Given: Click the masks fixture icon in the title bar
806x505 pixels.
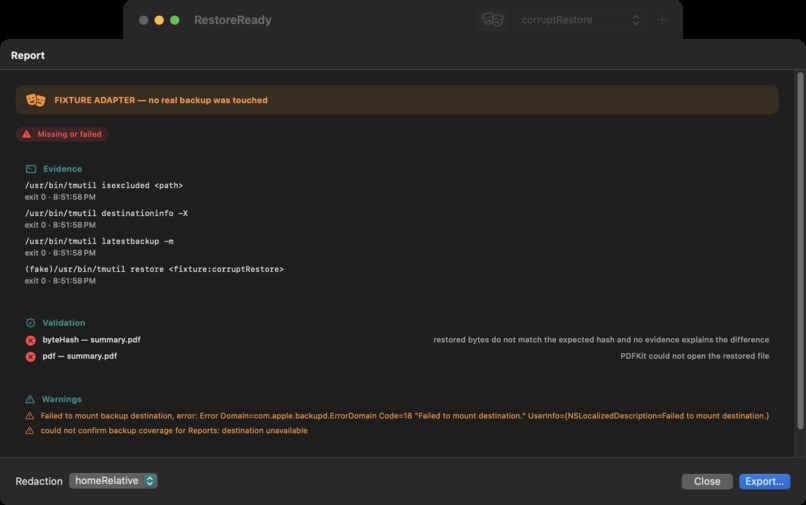Looking at the screenshot, I should (x=492, y=20).
